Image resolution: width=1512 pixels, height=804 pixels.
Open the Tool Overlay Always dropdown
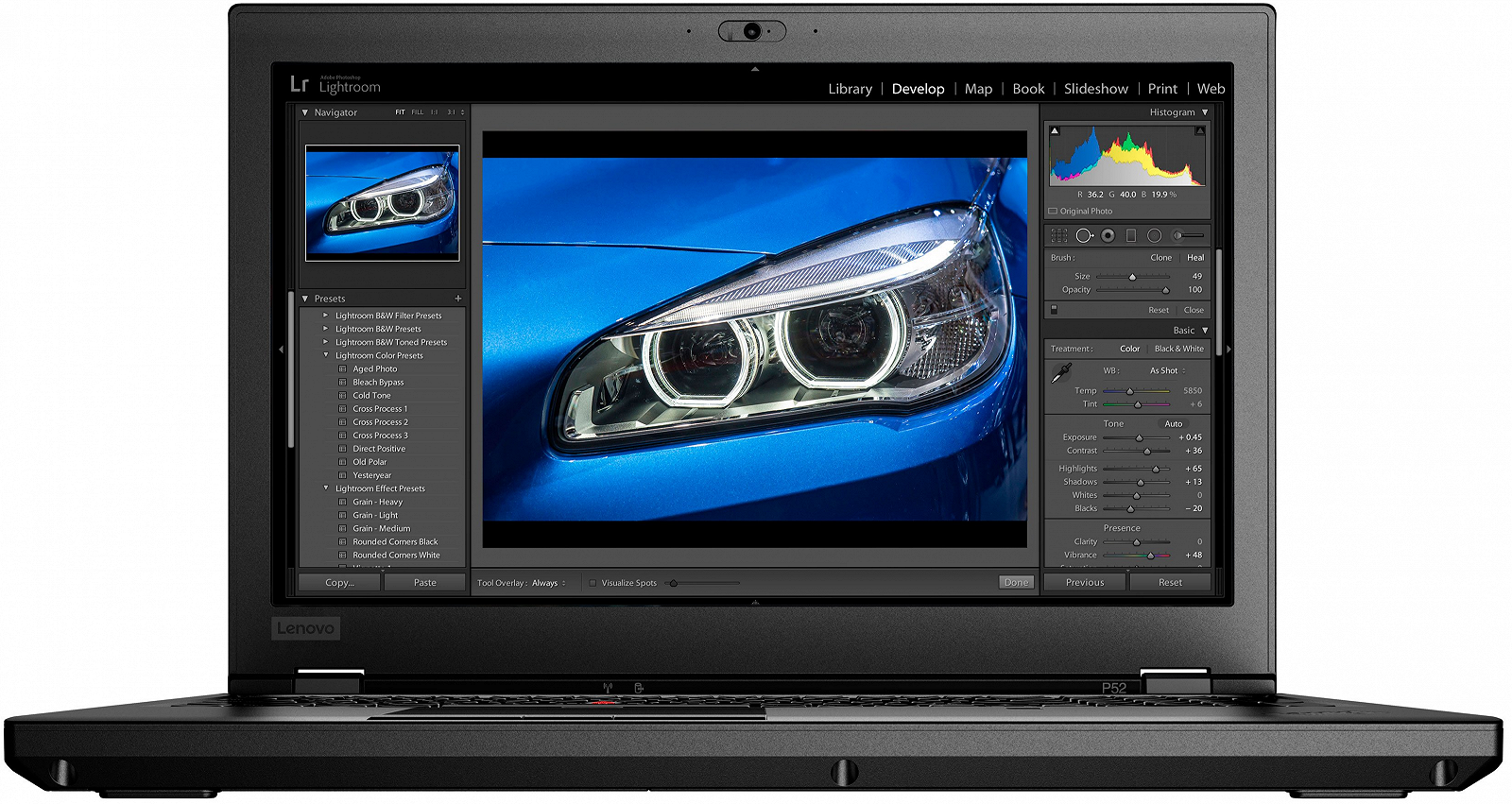tap(548, 583)
